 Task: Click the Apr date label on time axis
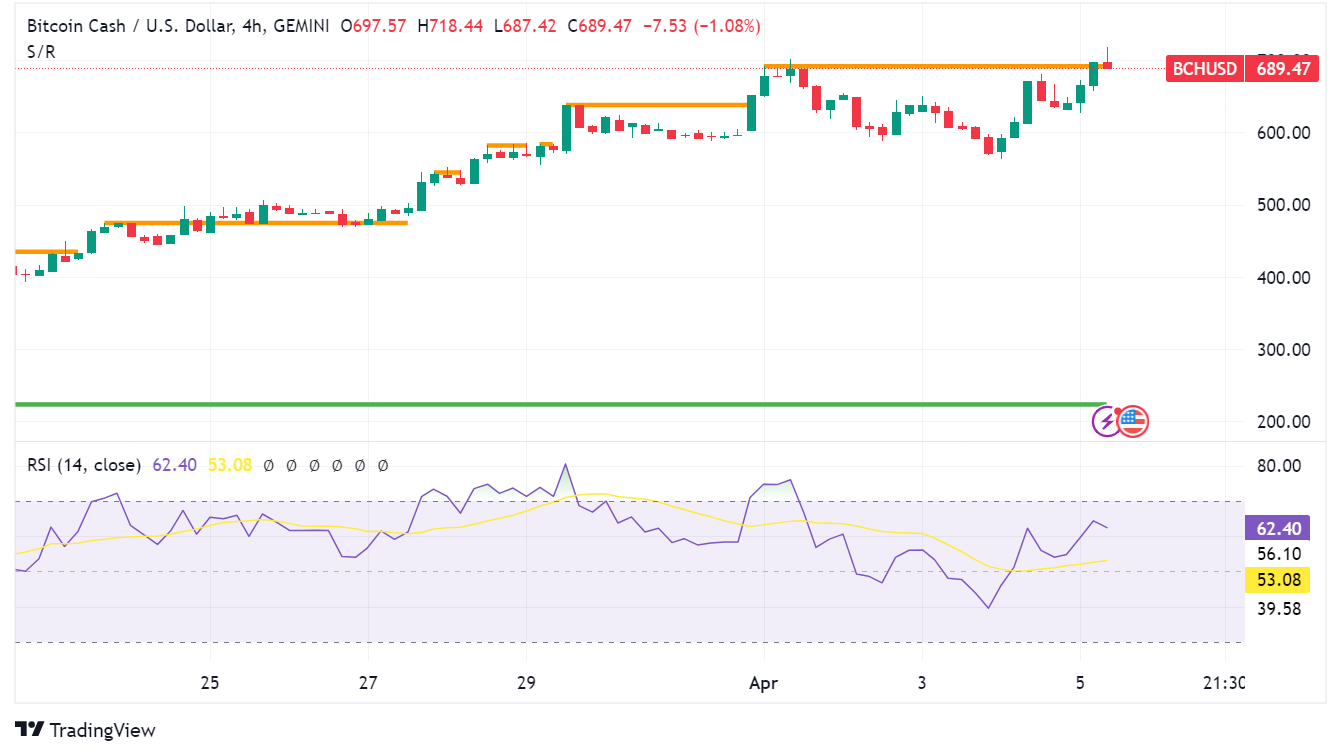tap(763, 683)
